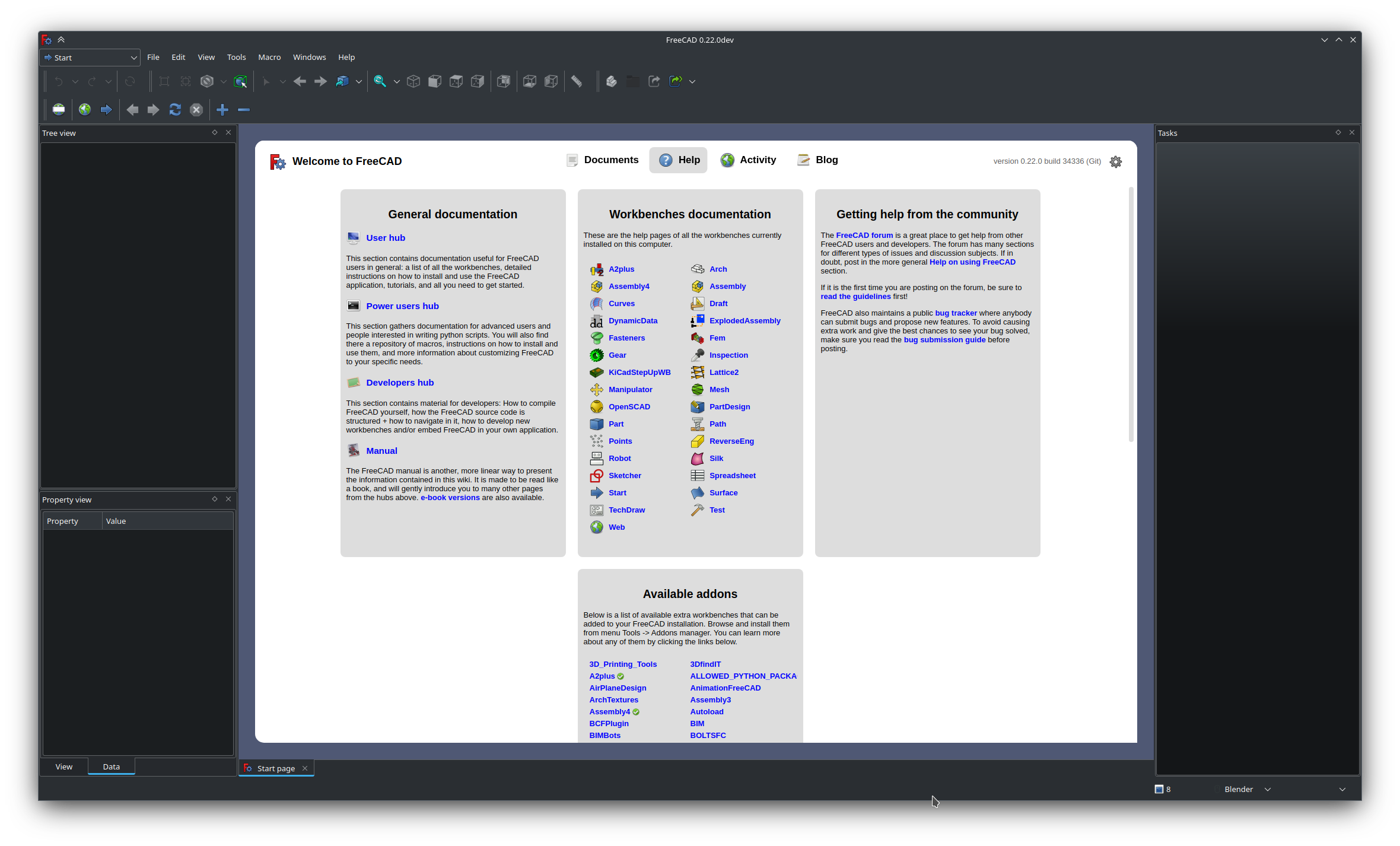Open start page settings gear icon
The height and width of the screenshot is (846, 1400).
click(x=1116, y=162)
